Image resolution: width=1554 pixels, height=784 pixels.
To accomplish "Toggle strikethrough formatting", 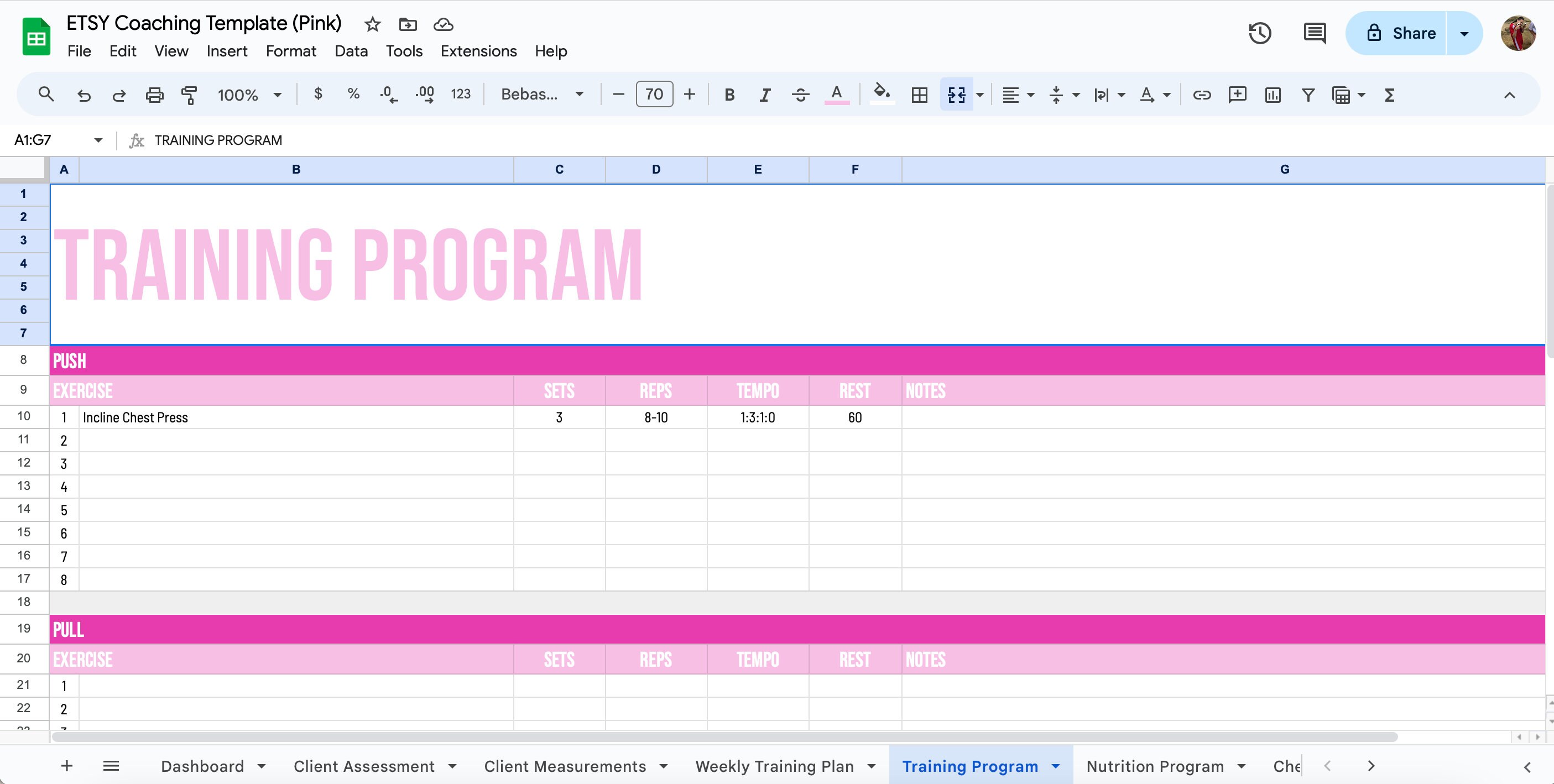I will click(801, 95).
